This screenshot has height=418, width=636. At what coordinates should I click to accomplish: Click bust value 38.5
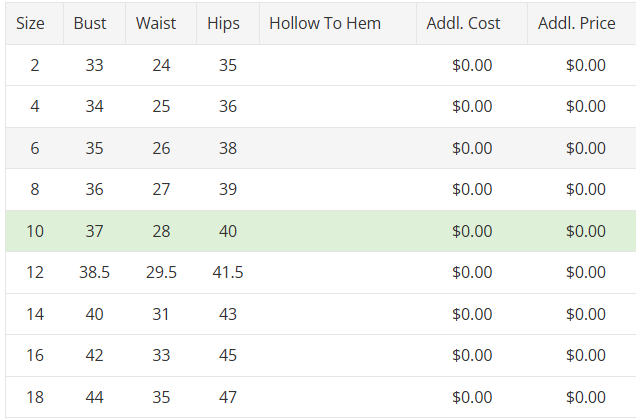[94, 272]
